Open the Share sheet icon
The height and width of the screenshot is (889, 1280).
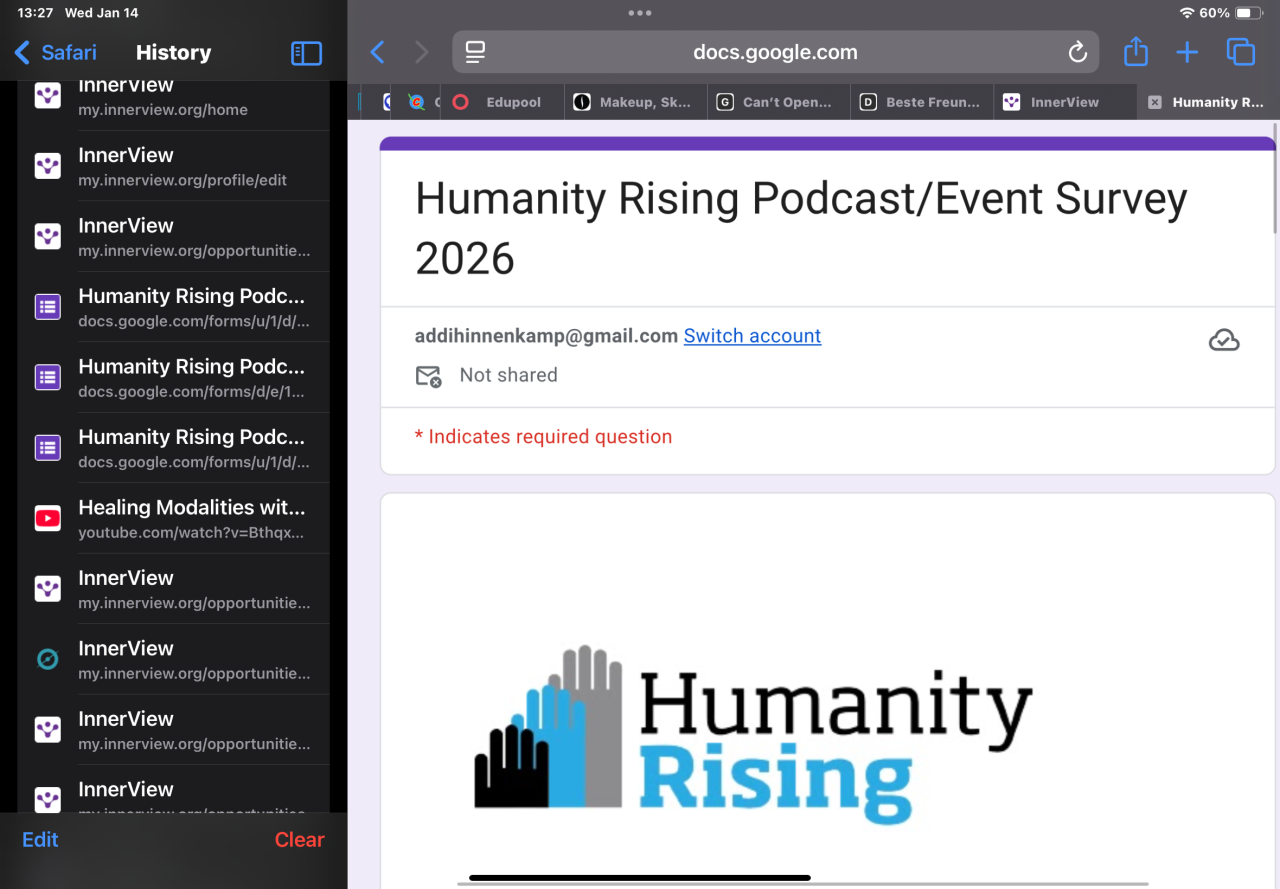(x=1135, y=53)
